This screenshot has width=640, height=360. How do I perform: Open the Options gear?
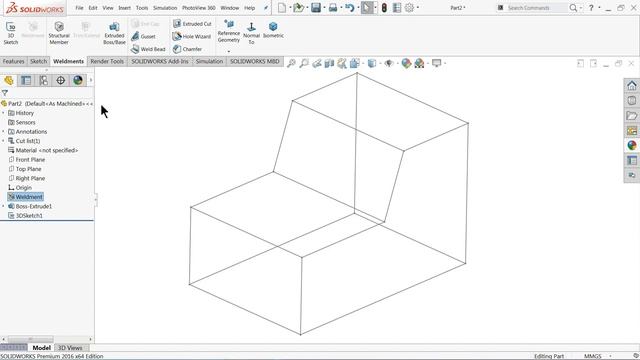tap(409, 8)
